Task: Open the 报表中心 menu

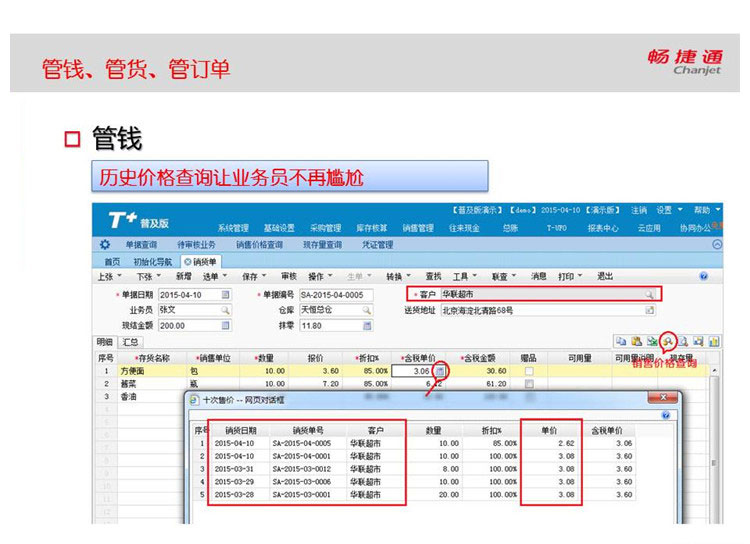Action: [x=603, y=228]
